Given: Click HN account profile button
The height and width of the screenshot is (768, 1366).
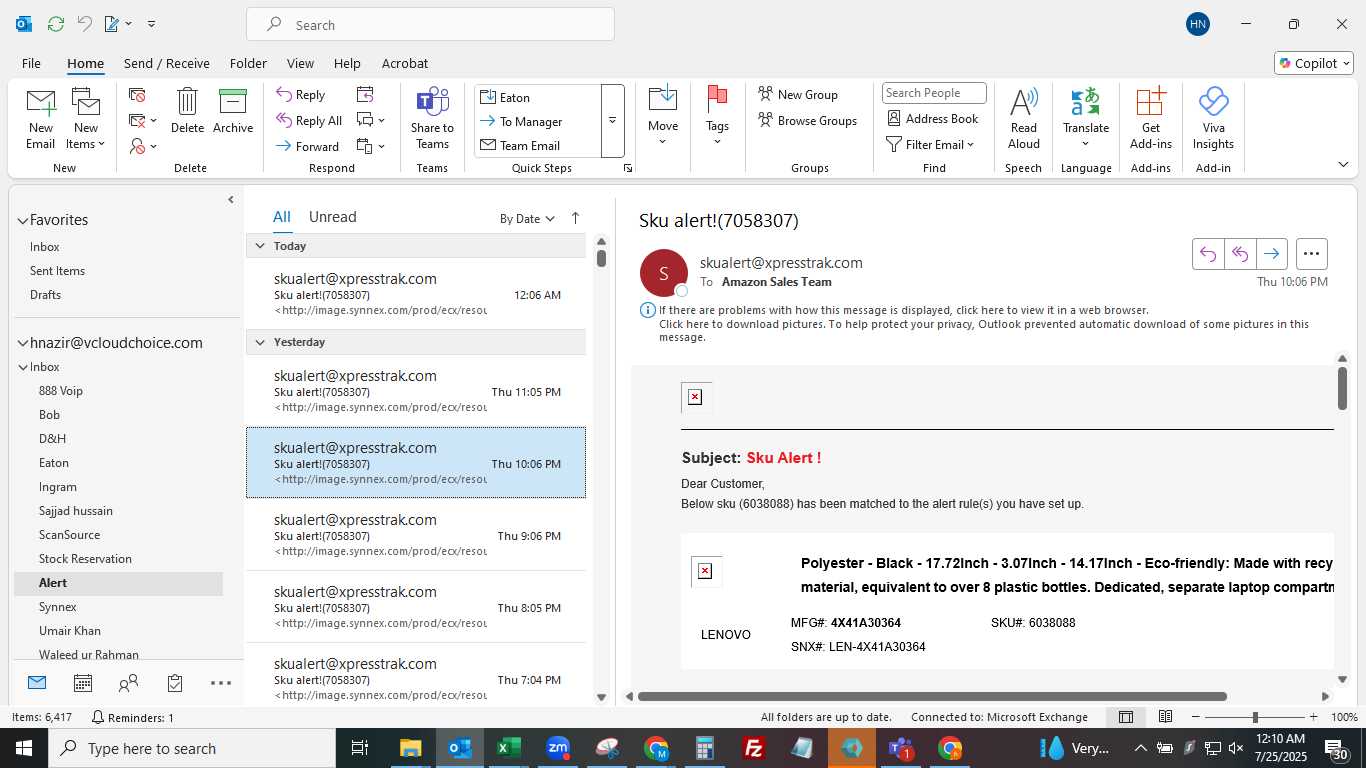Looking at the screenshot, I should coord(1198,24).
